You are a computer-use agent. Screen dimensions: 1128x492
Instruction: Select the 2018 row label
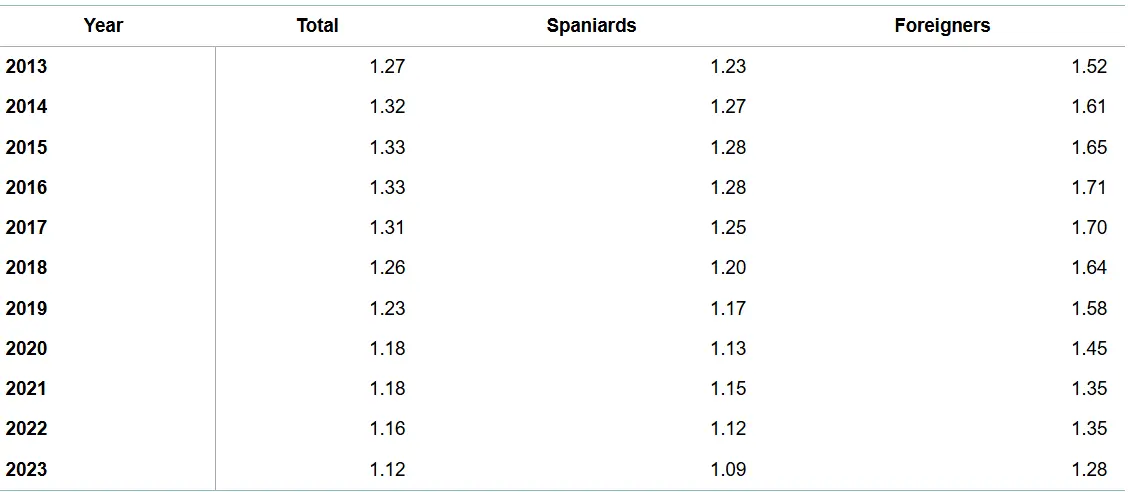pyautogui.click(x=26, y=268)
